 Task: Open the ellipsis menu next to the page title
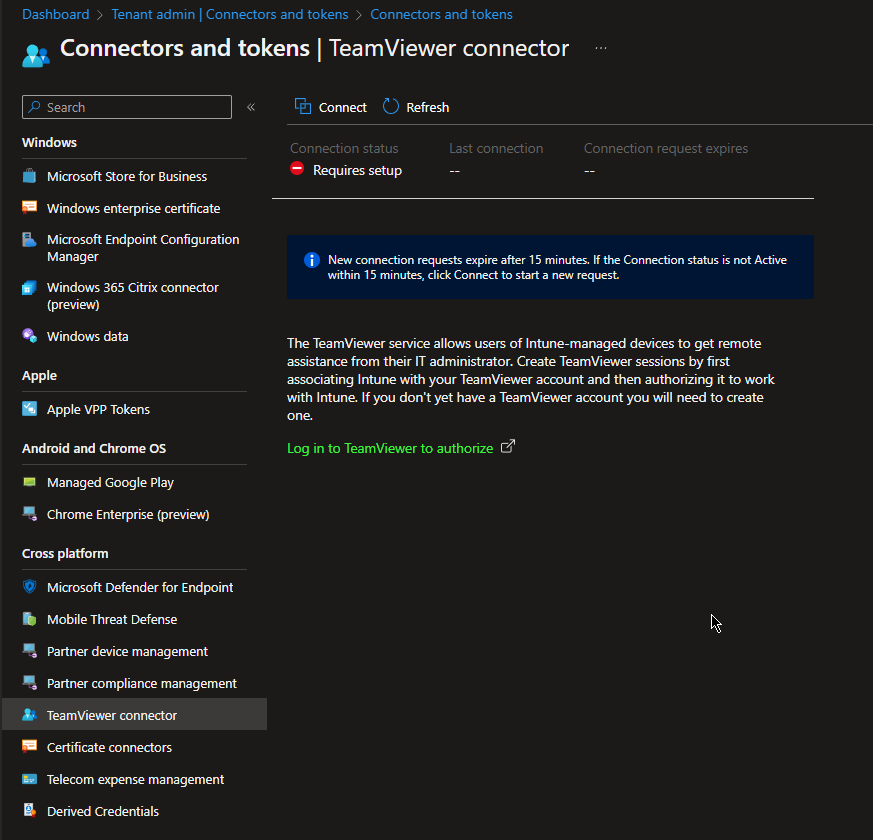click(x=600, y=47)
